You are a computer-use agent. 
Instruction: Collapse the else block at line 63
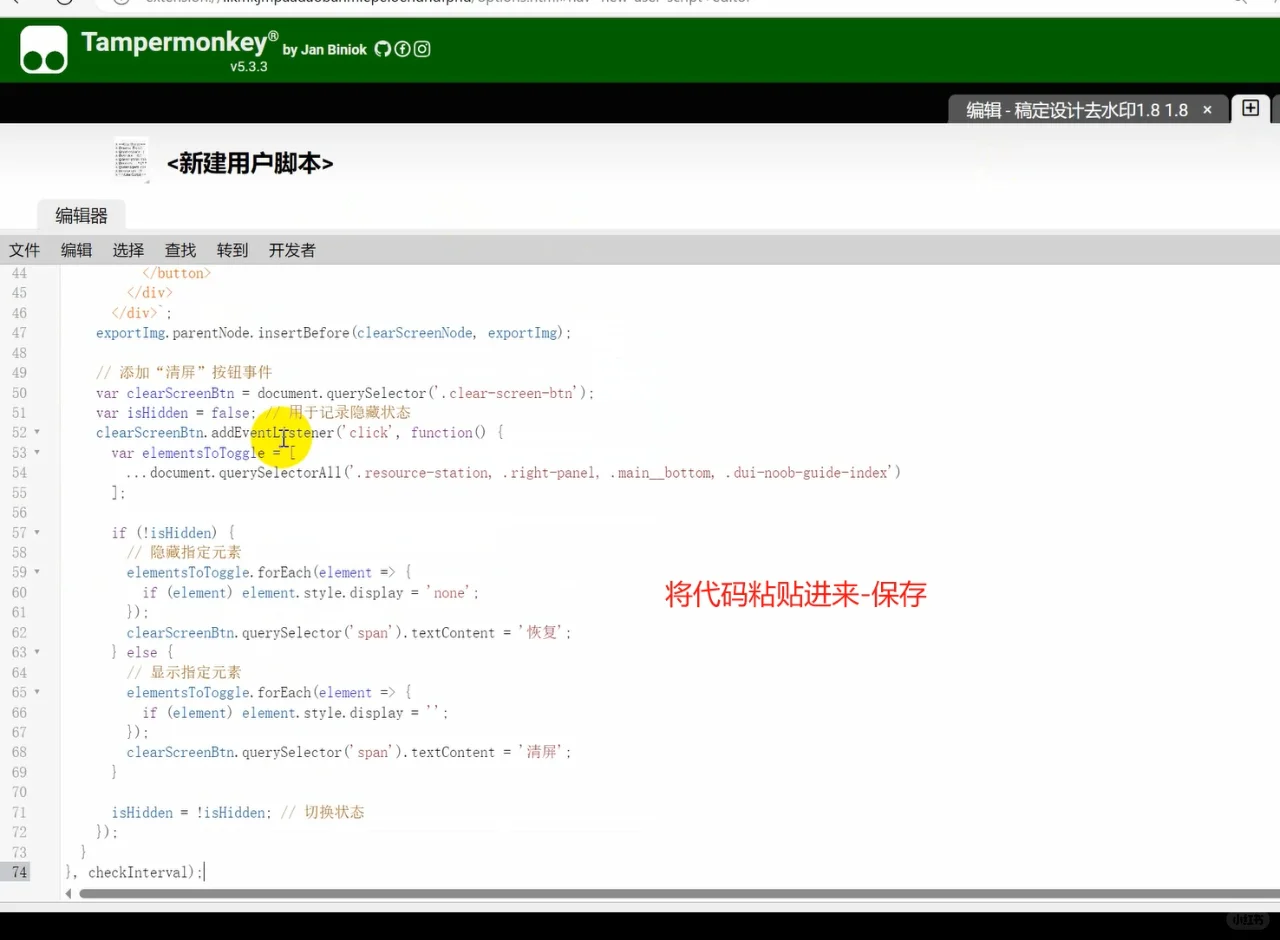[x=37, y=653]
